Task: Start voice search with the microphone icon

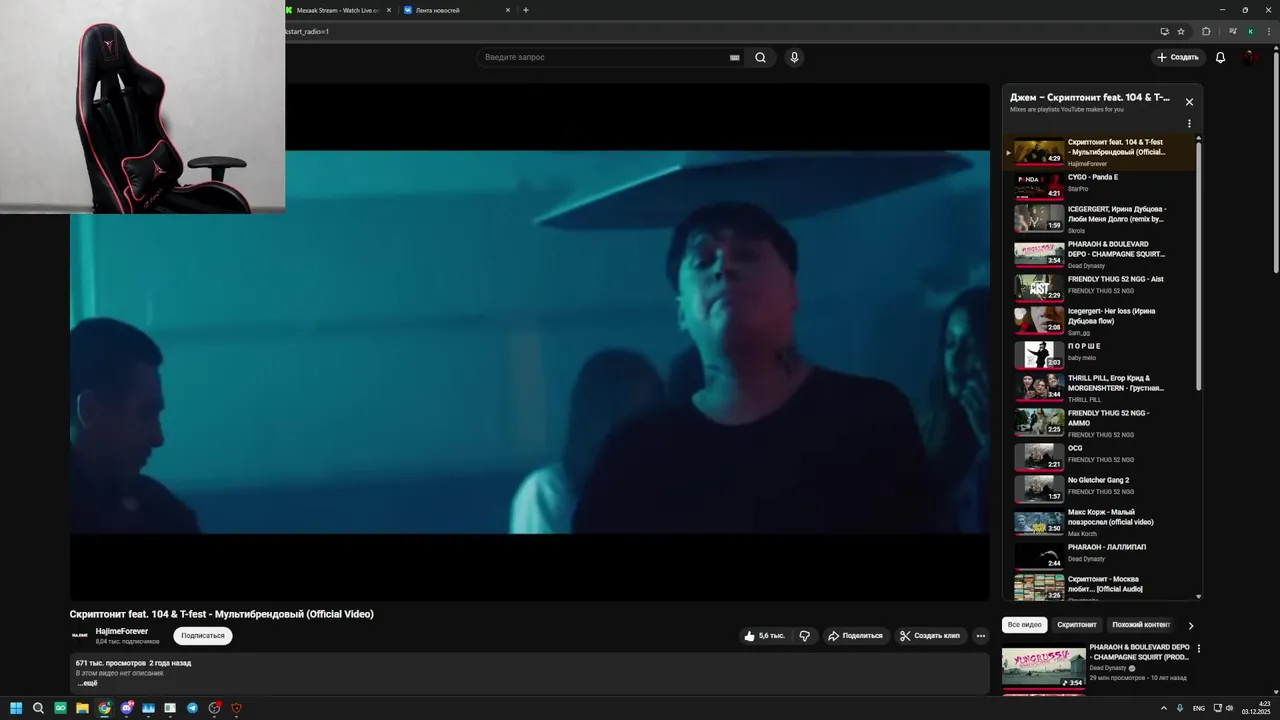Action: pyautogui.click(x=794, y=58)
